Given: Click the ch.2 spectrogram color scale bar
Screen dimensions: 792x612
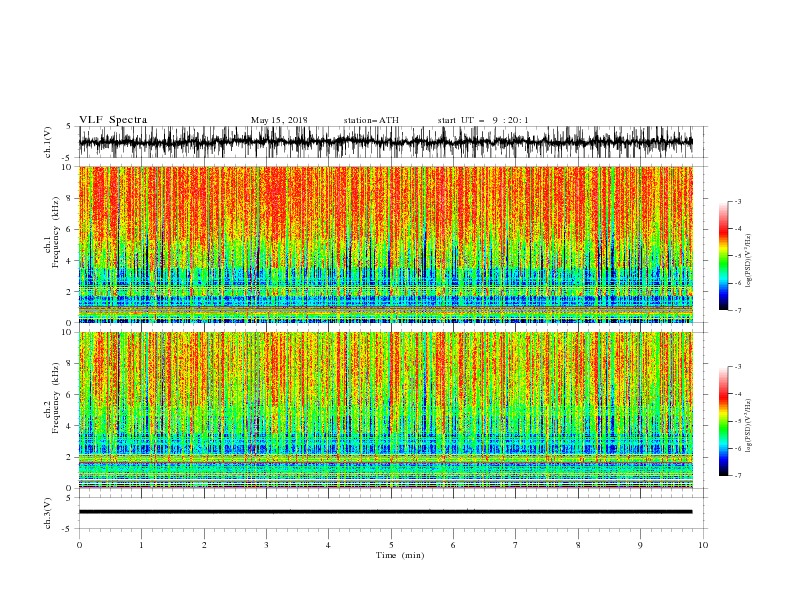Looking at the screenshot, I should click(x=723, y=421).
